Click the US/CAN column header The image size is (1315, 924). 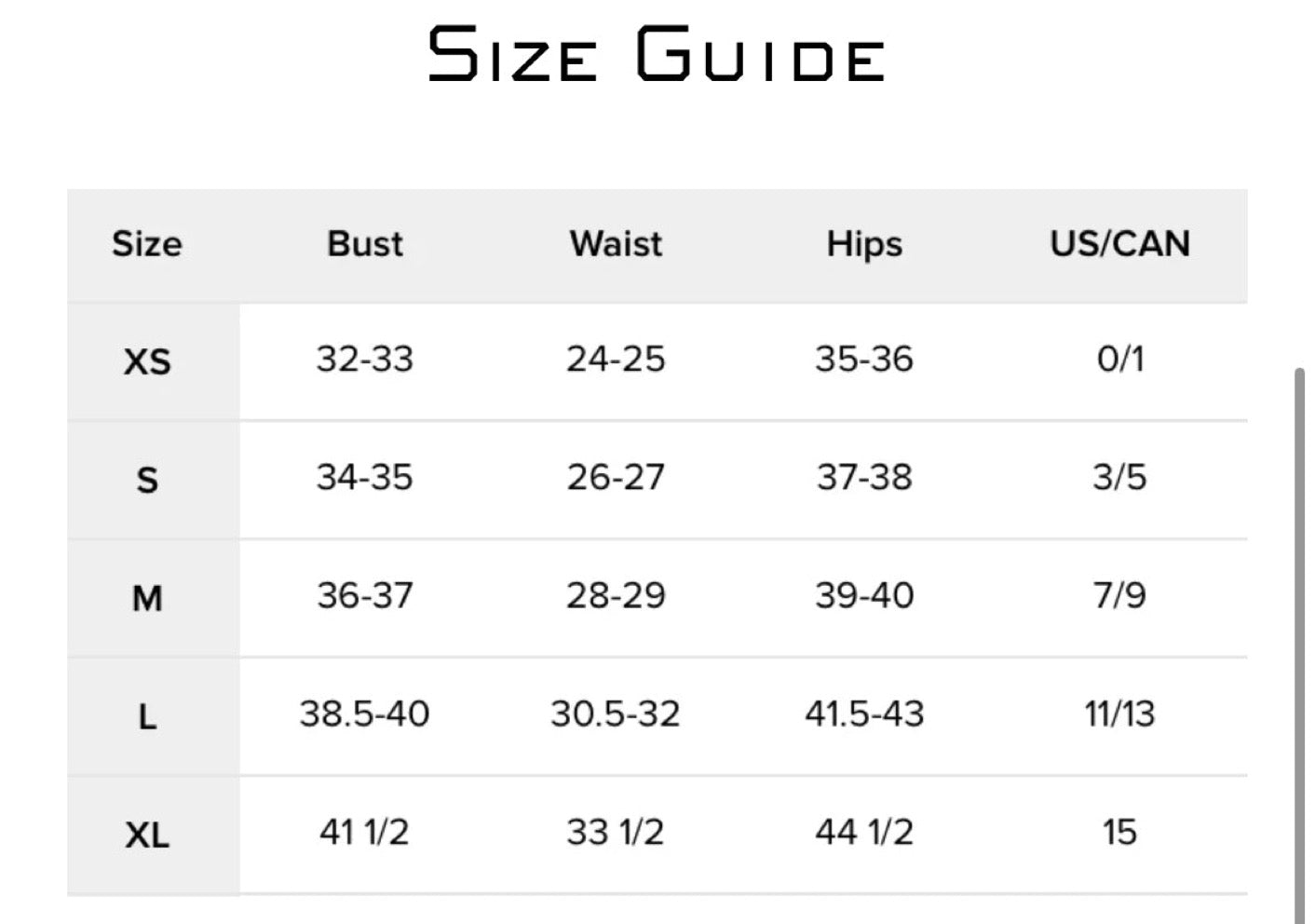[x=1119, y=244]
